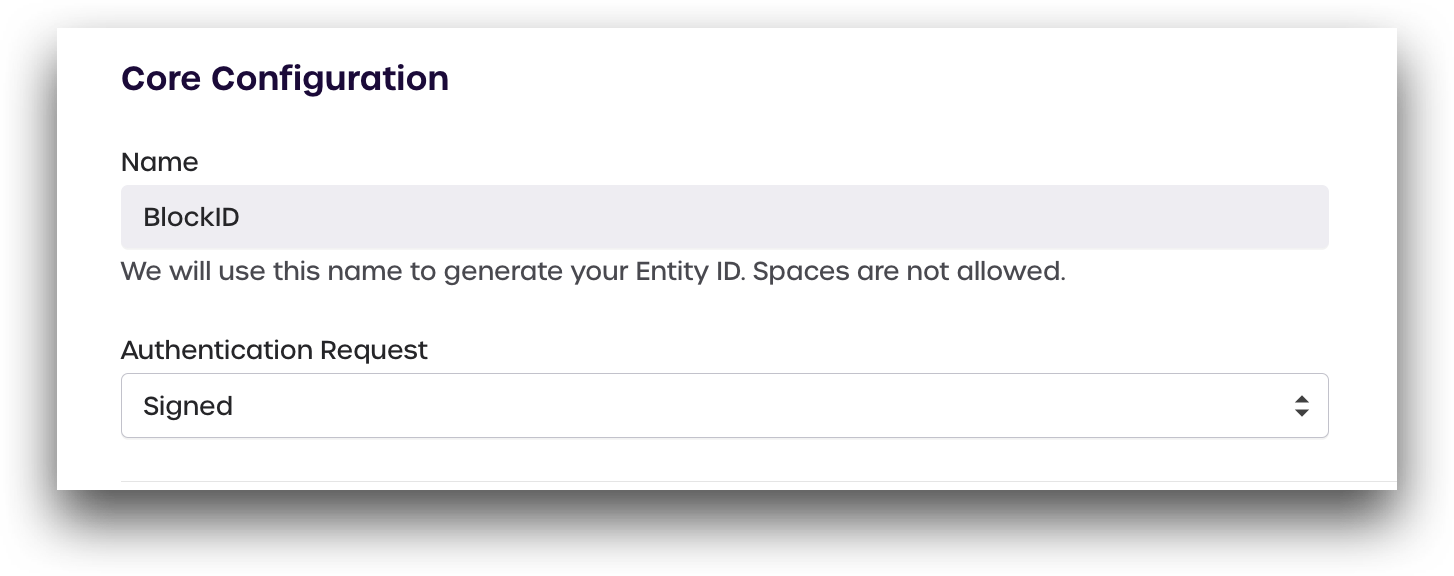The height and width of the screenshot is (576, 1454).
Task: Click the downward arrow of the select icon
Action: click(1301, 413)
